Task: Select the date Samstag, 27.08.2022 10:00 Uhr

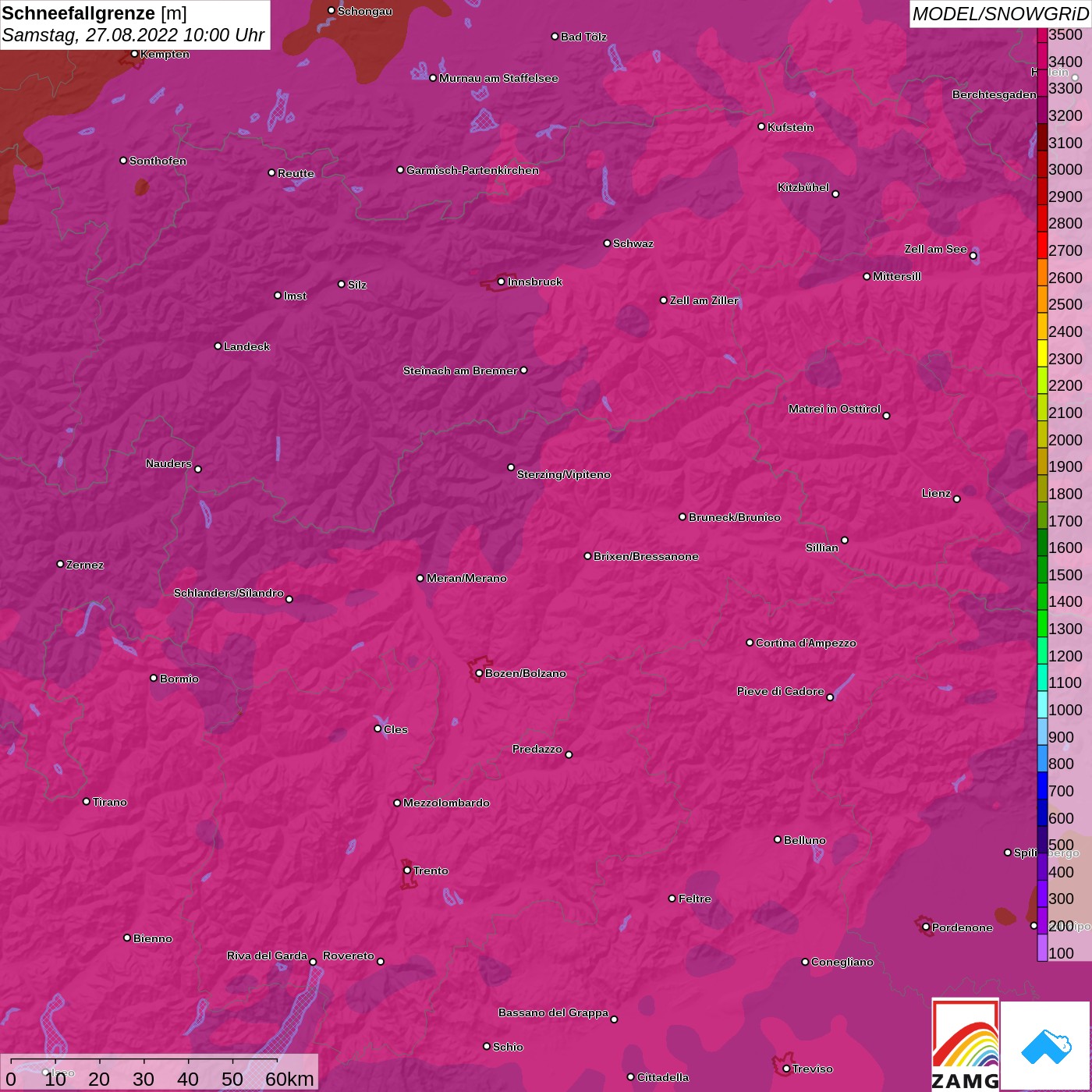Action: point(133,36)
